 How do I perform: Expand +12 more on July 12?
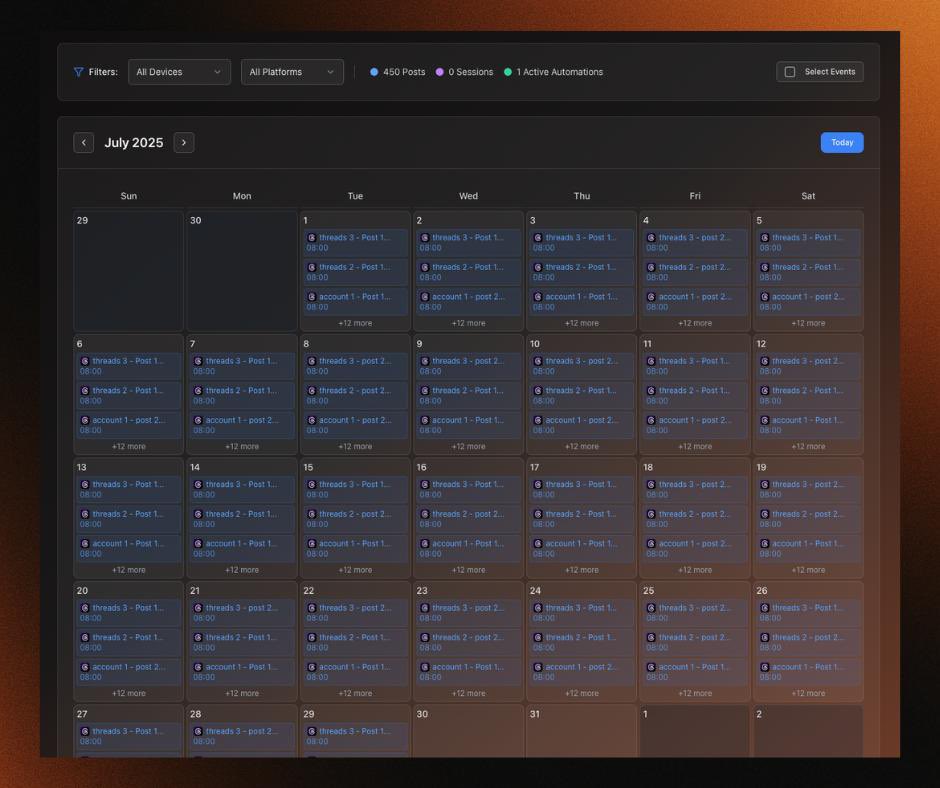pos(808,447)
